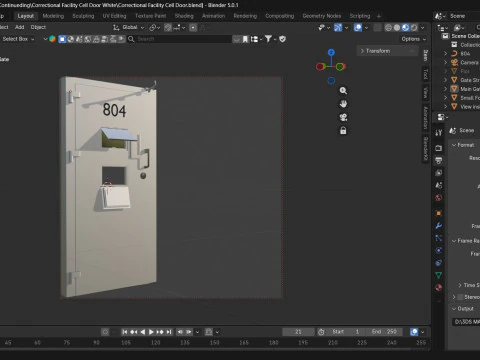Open the Scene properties tab icon
Screen dimensions: 480x360
pos(439,185)
